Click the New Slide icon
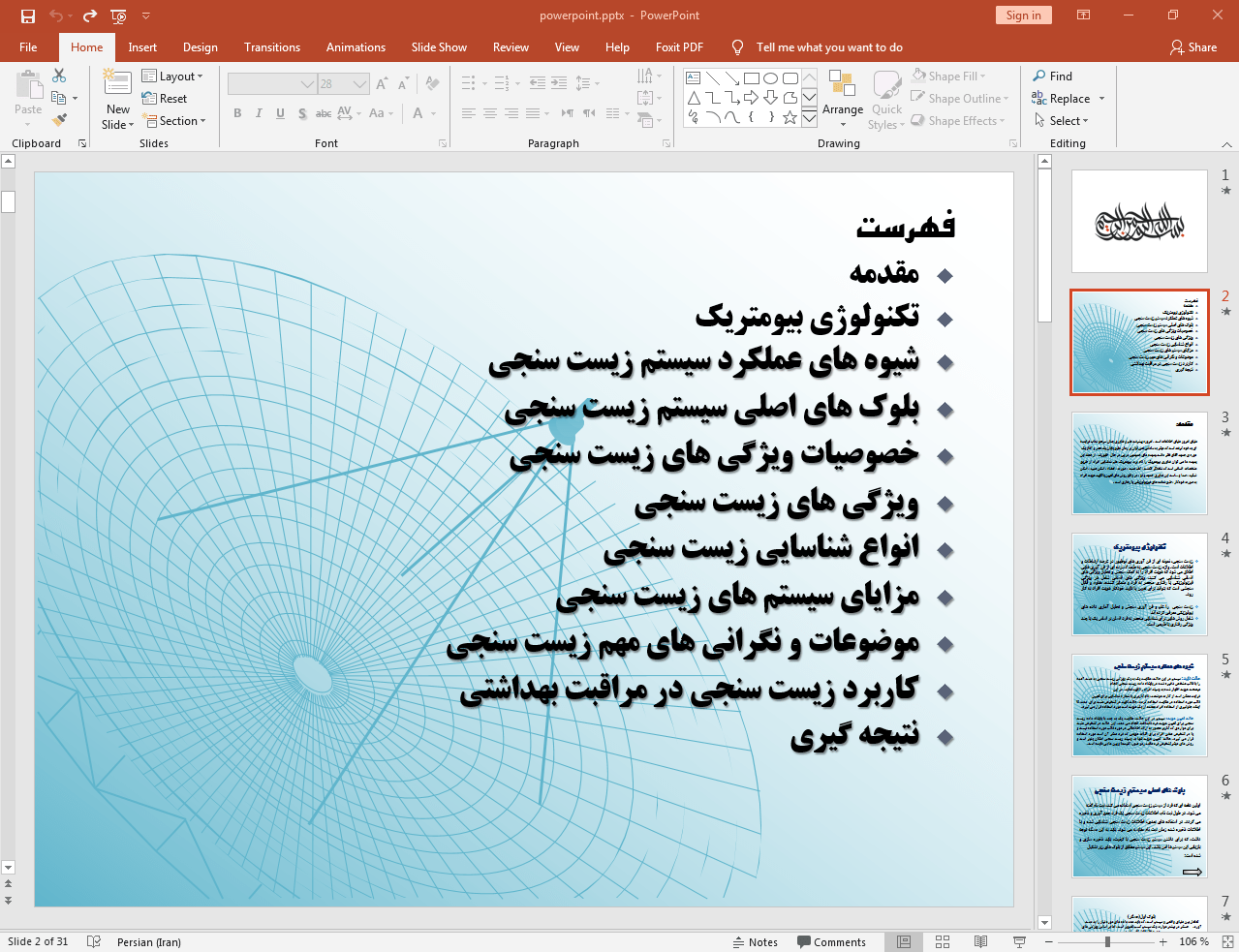 point(118,83)
